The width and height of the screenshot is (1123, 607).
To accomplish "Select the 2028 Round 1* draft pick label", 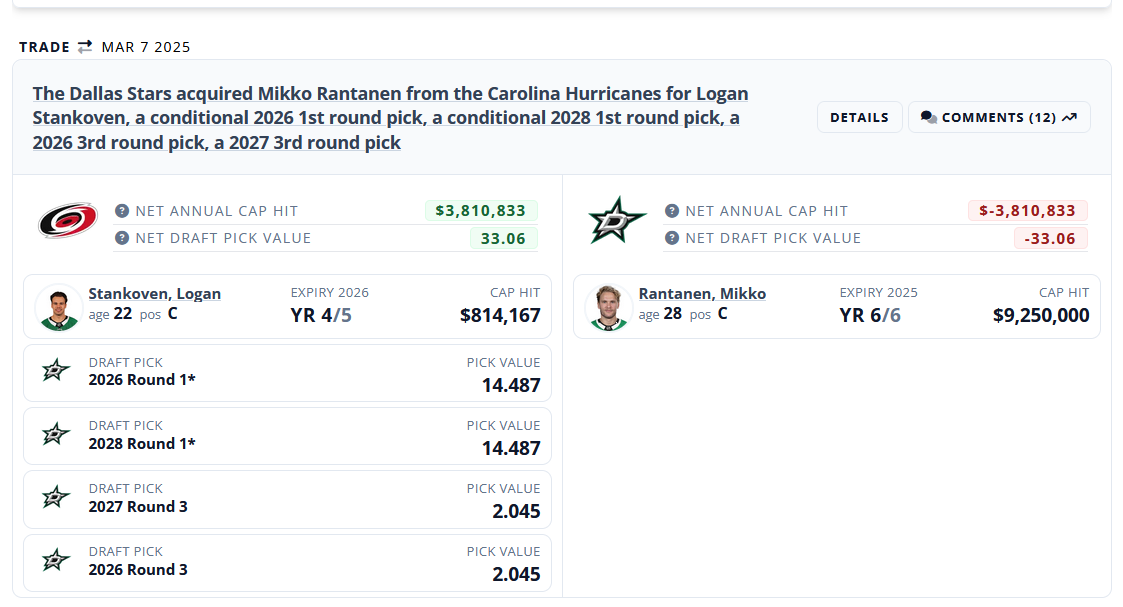I will coord(142,443).
